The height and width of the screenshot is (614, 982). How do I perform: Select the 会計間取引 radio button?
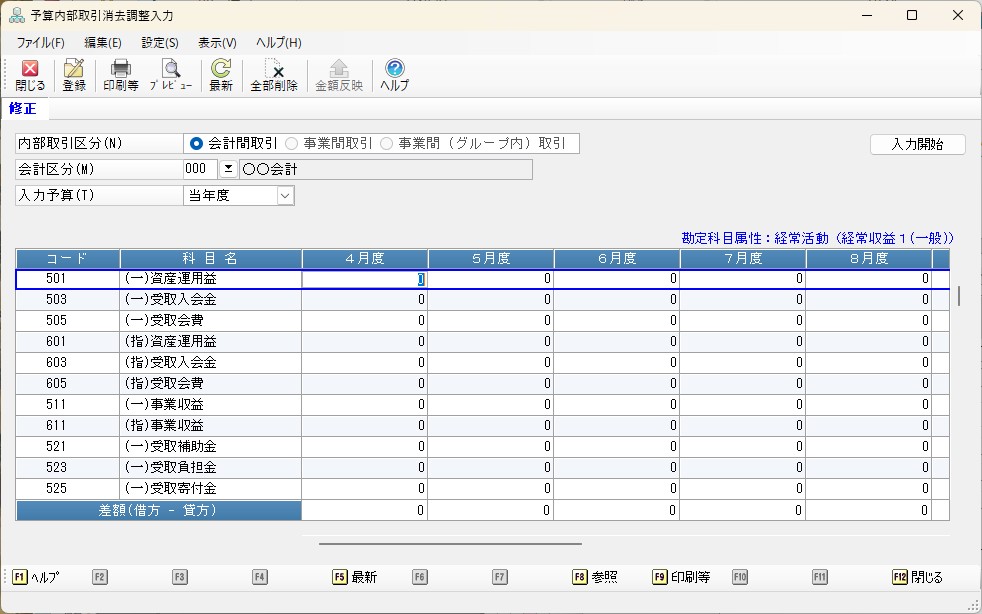click(197, 144)
